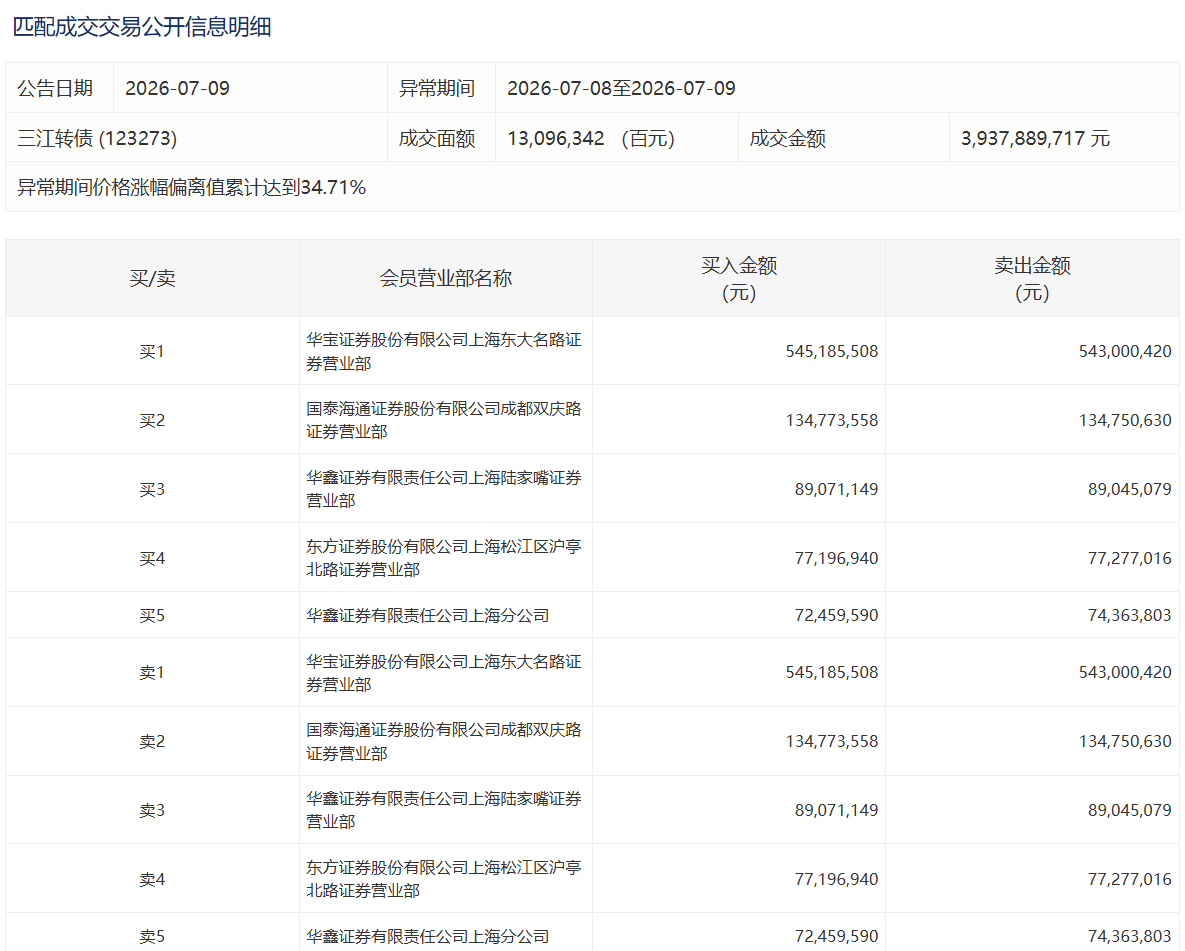This screenshot has height=951, width=1185.
Task: Click the 34.71% price deviation note
Action: [191, 187]
